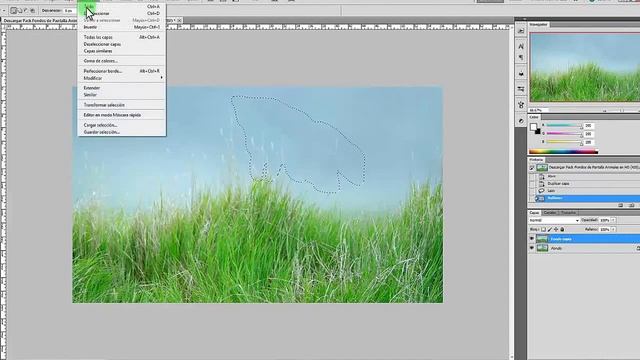
Task: Click the intersect selection mode icon
Action: (x=33, y=10)
